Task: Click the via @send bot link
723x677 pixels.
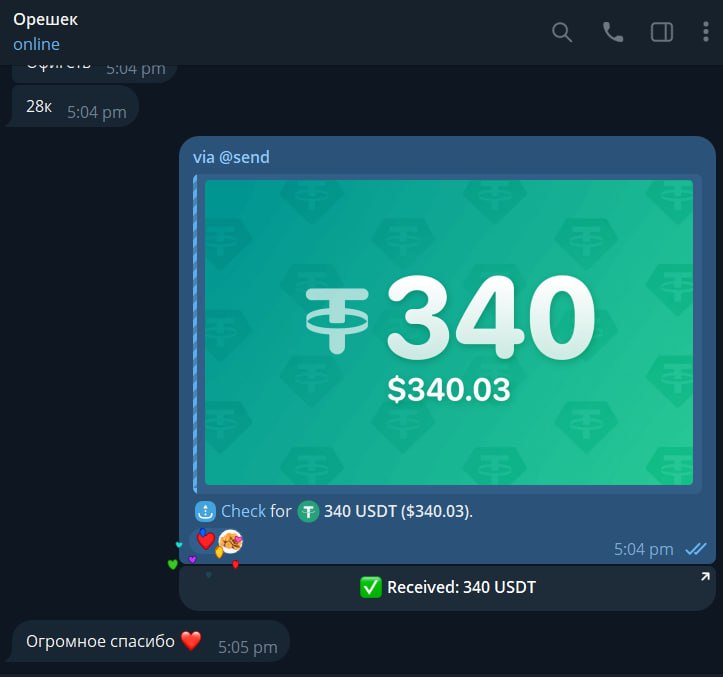Action: [x=231, y=157]
